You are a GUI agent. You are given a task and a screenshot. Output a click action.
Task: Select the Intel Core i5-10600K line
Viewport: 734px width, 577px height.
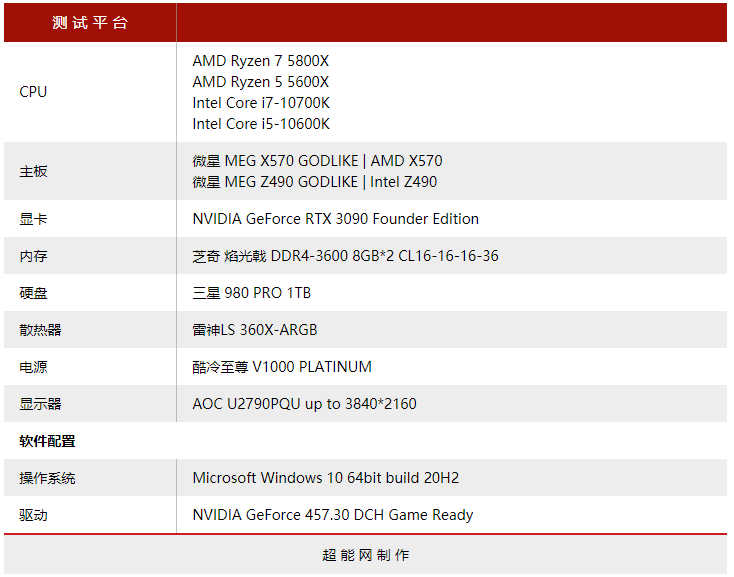click(261, 124)
